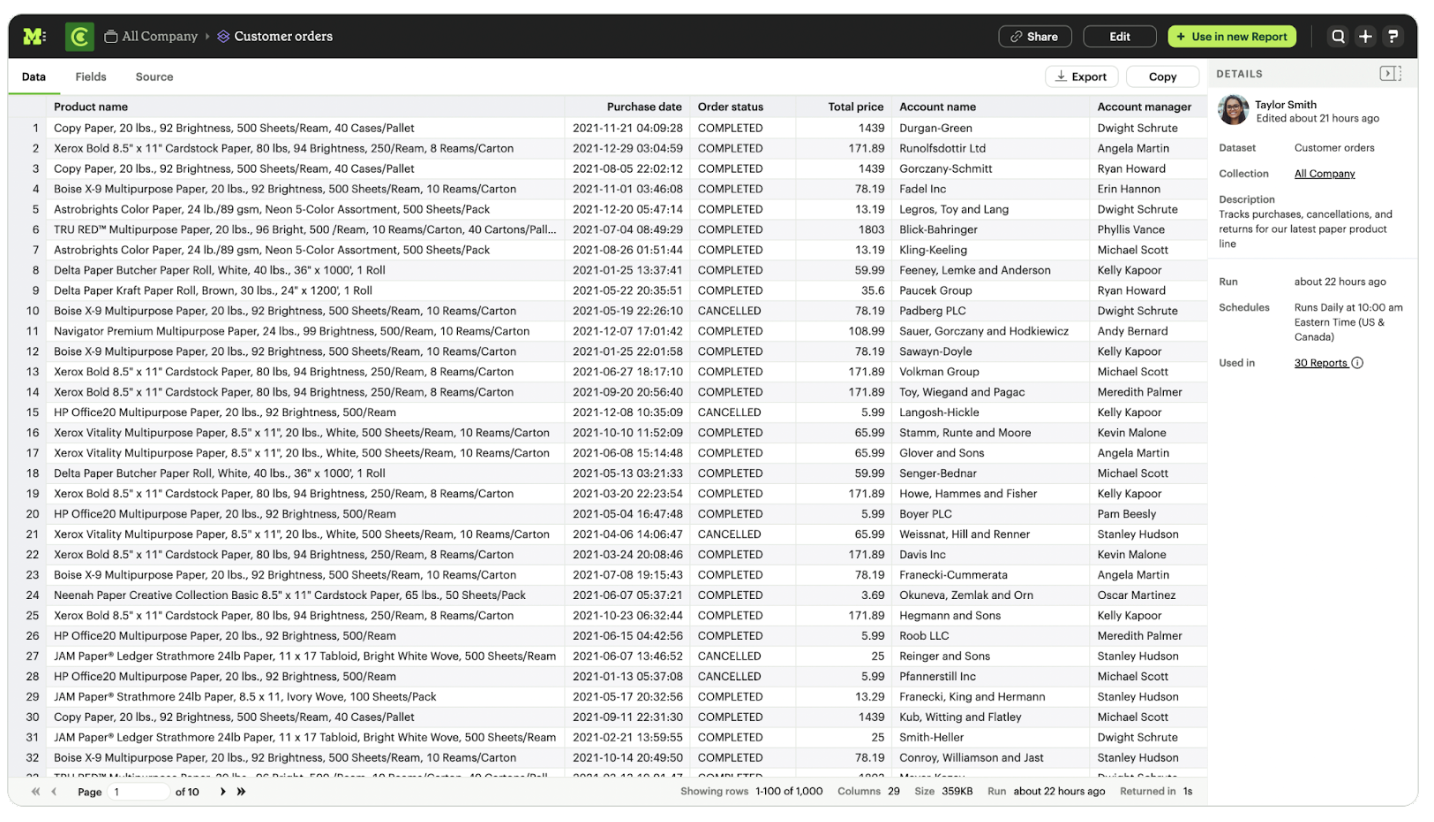This screenshot has width=1434, height=822.
Task: Collapse the Details panel icon
Action: (1390, 73)
